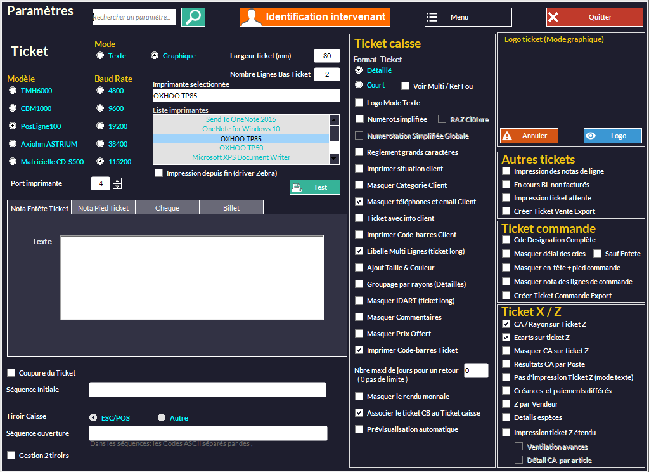Screen dimensions: 649x472
Task: Click the green printer Test button
Action: click(x=314, y=187)
